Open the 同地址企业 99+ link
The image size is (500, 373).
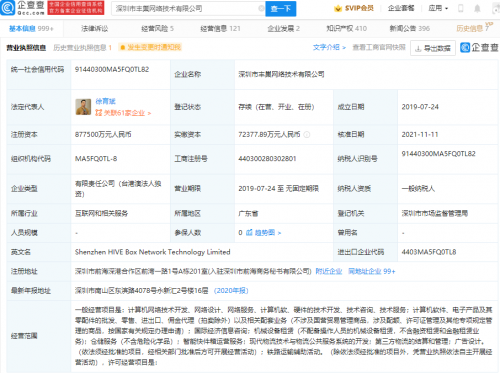[x=372, y=271]
